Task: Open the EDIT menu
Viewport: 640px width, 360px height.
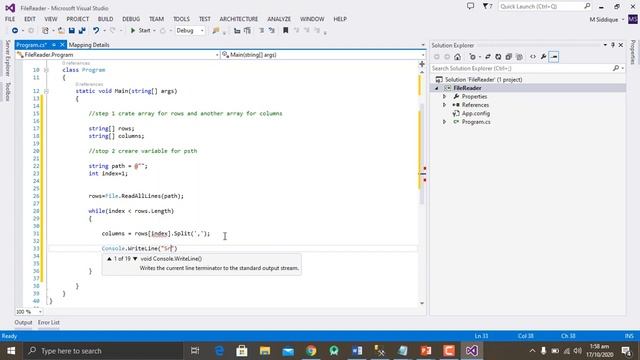Action: [x=30, y=19]
